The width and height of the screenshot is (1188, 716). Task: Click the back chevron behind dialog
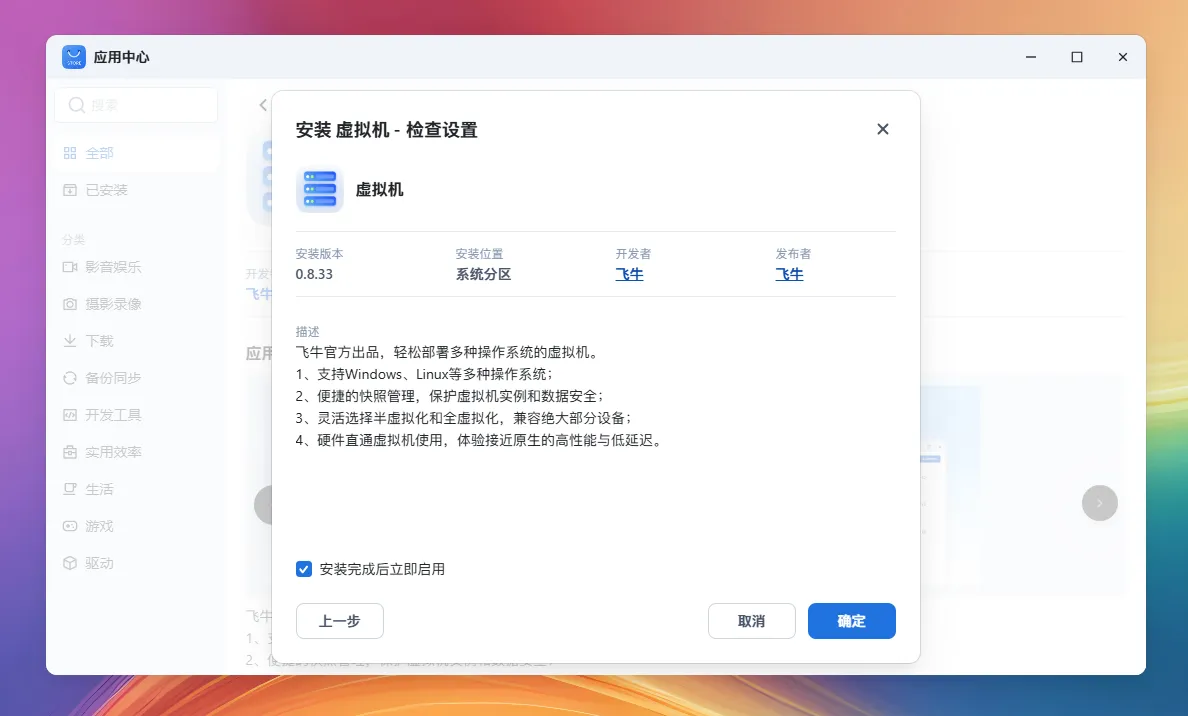click(x=263, y=105)
